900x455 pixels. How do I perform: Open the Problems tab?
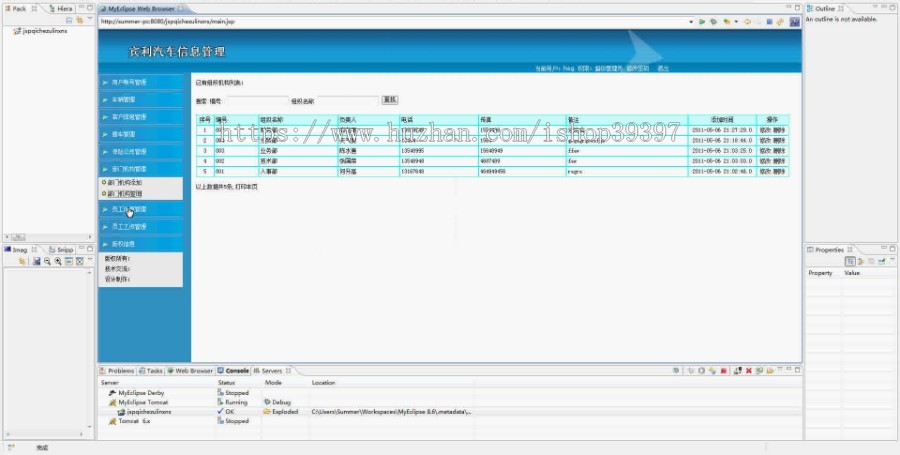(118, 371)
